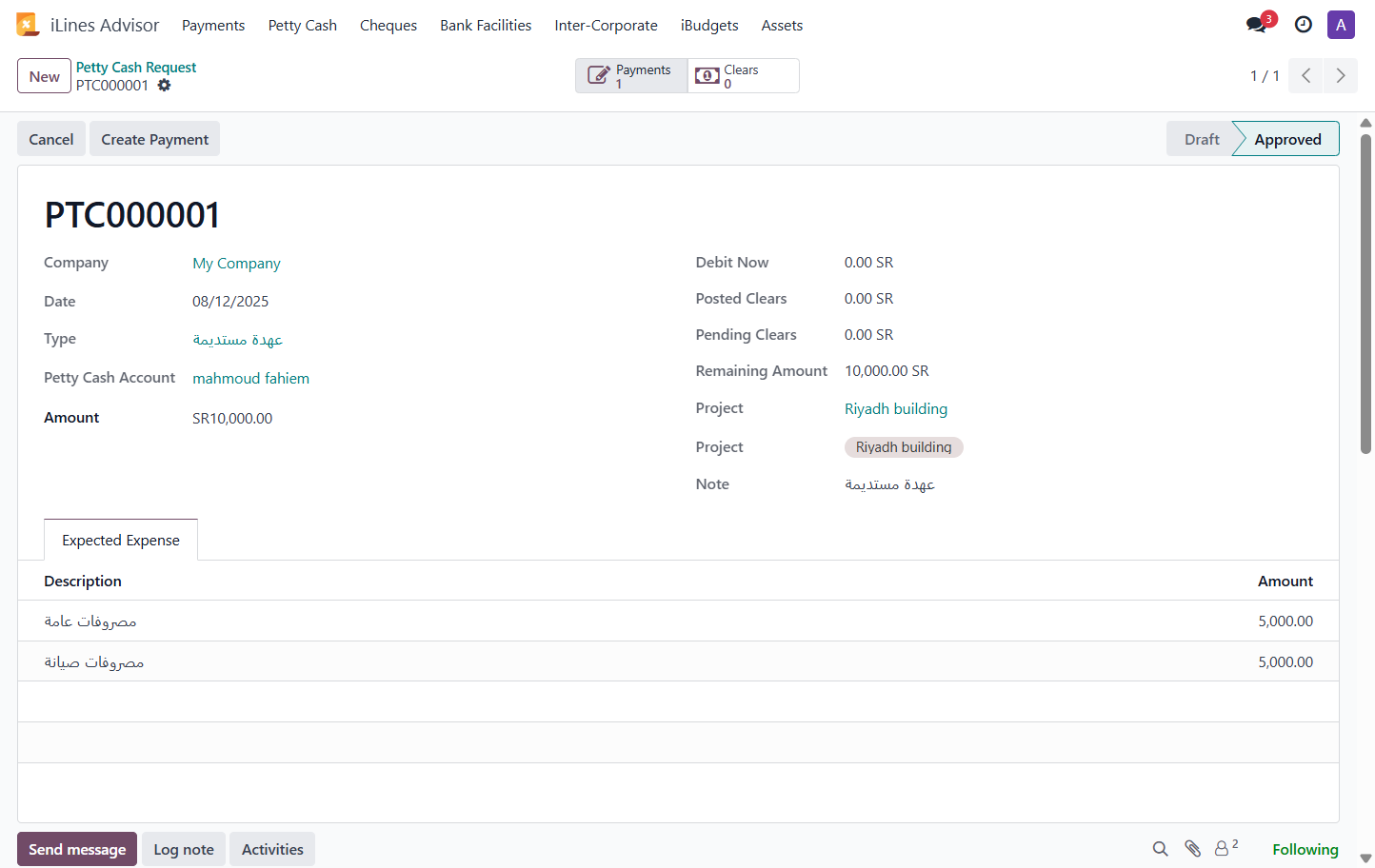The image size is (1375, 868).
Task: Switch to the Expected Expense tab
Action: click(121, 541)
